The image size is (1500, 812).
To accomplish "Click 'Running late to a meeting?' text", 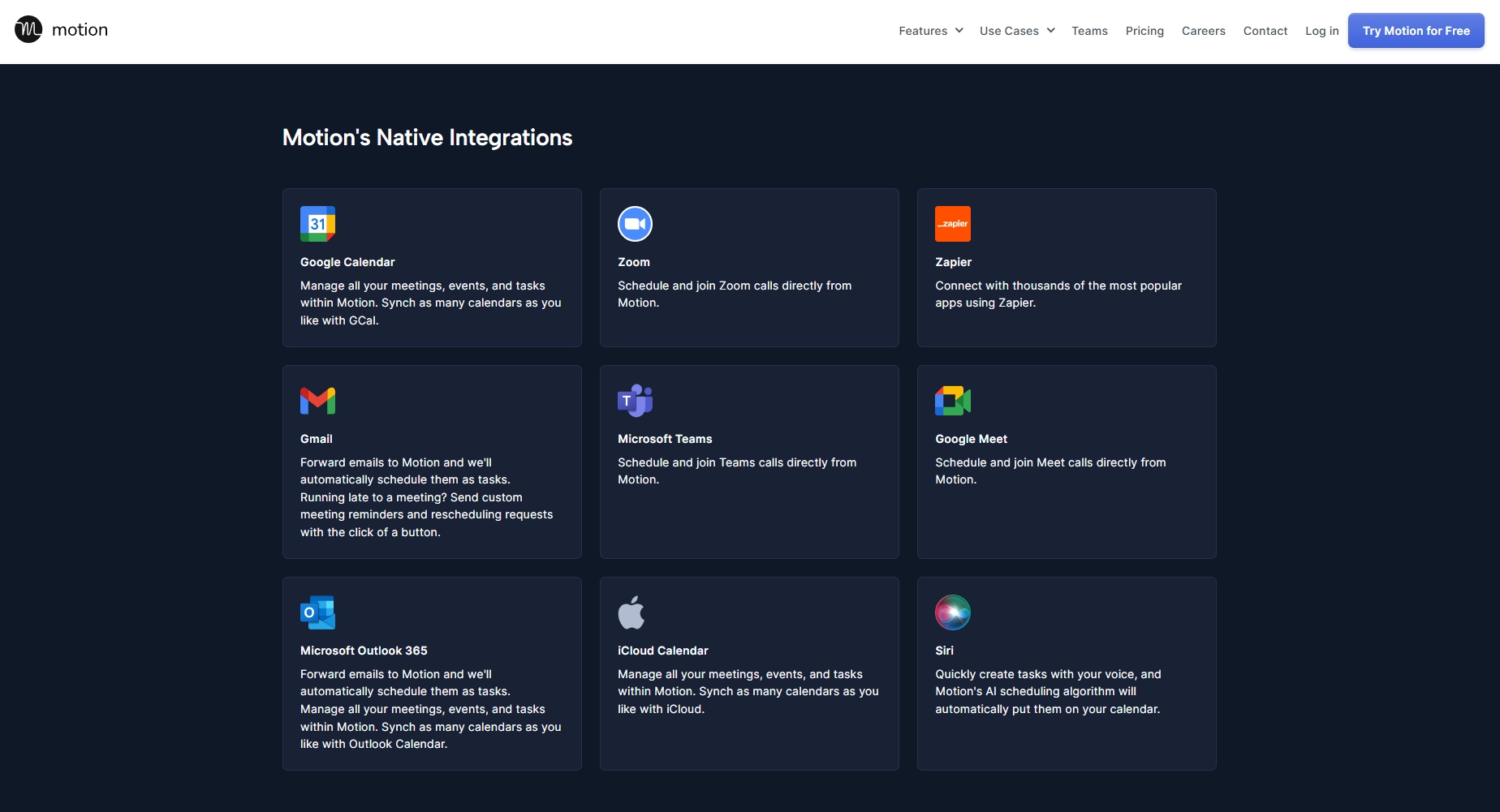I will 373,497.
